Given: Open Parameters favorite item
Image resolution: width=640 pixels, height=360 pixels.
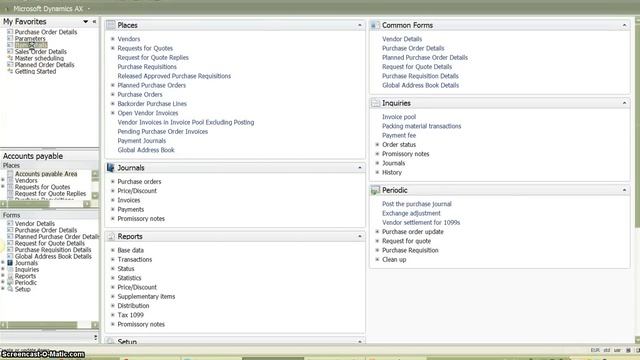Looking at the screenshot, I should click(30, 38).
